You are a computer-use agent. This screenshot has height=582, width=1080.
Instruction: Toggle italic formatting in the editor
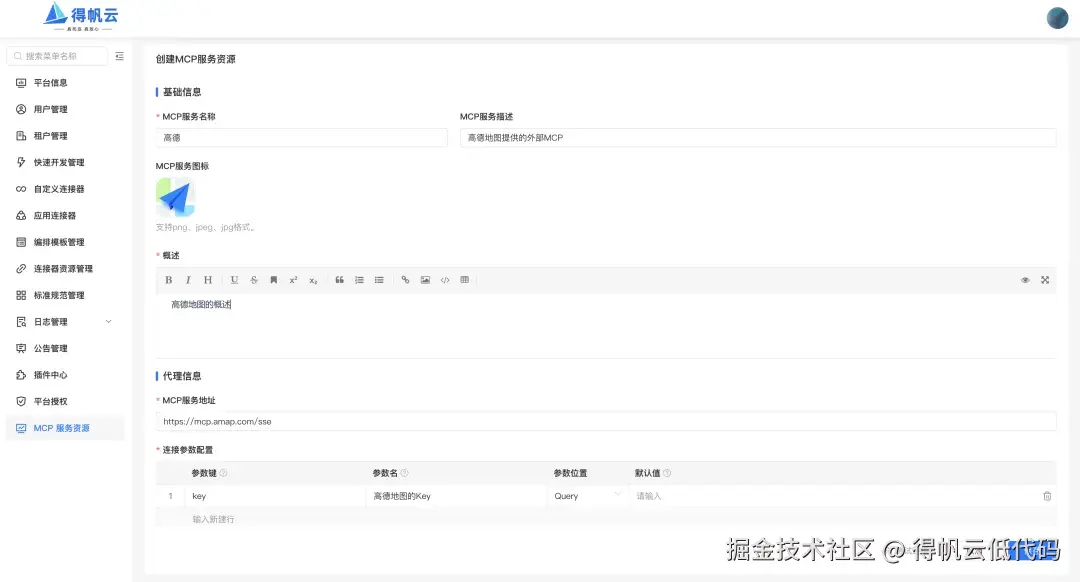(188, 280)
